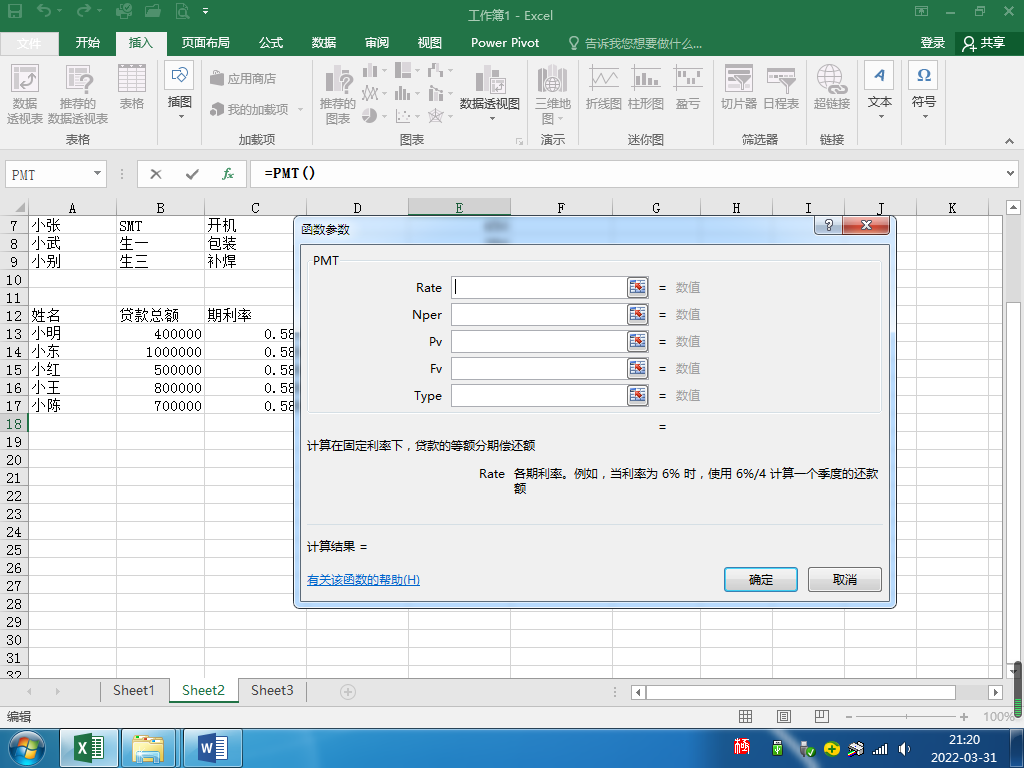Open the Illustrations menu (插图)
Screen dimensions: 1024x768
pos(180,91)
